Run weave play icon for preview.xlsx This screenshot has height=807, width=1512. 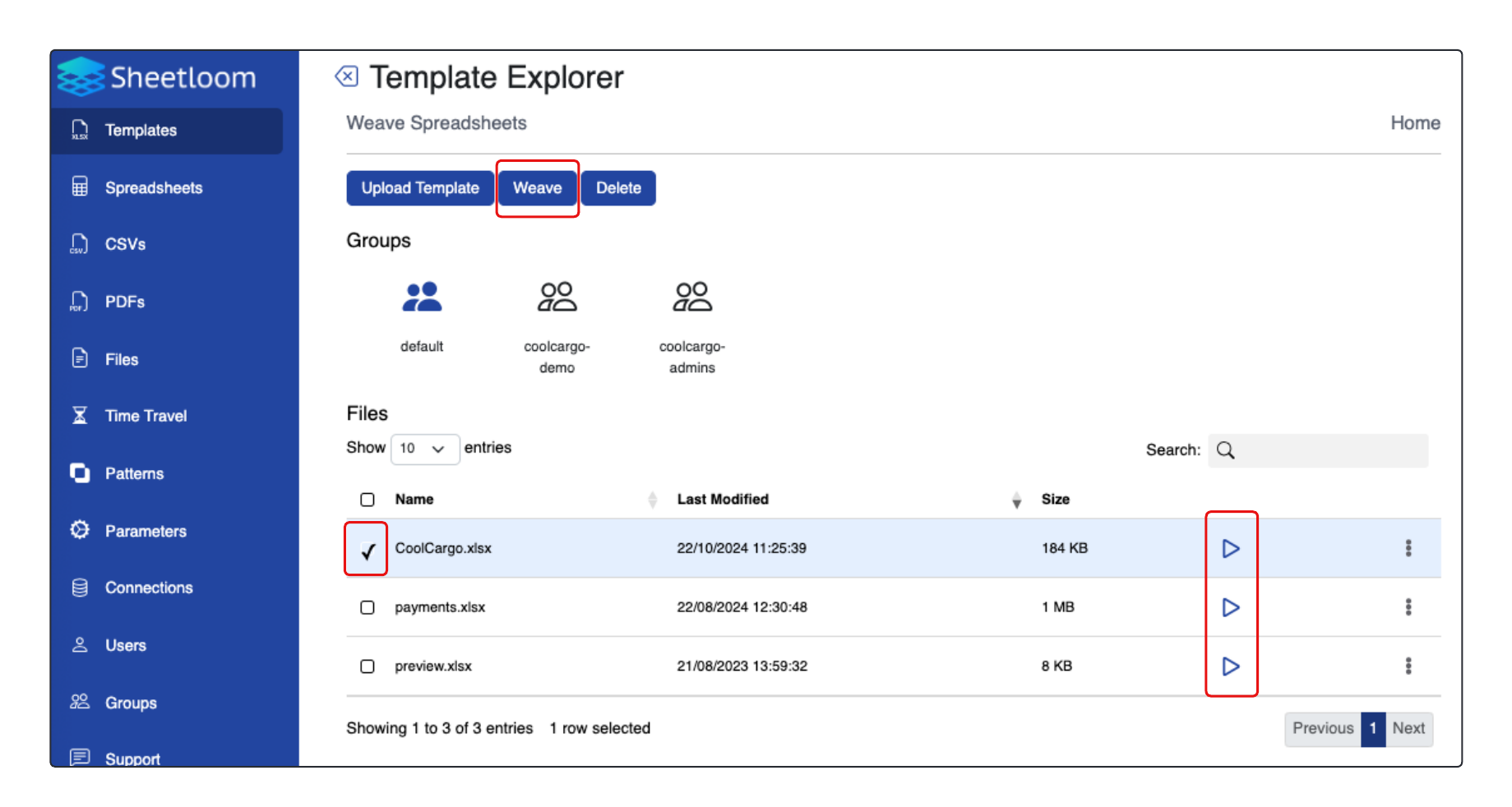(x=1231, y=666)
